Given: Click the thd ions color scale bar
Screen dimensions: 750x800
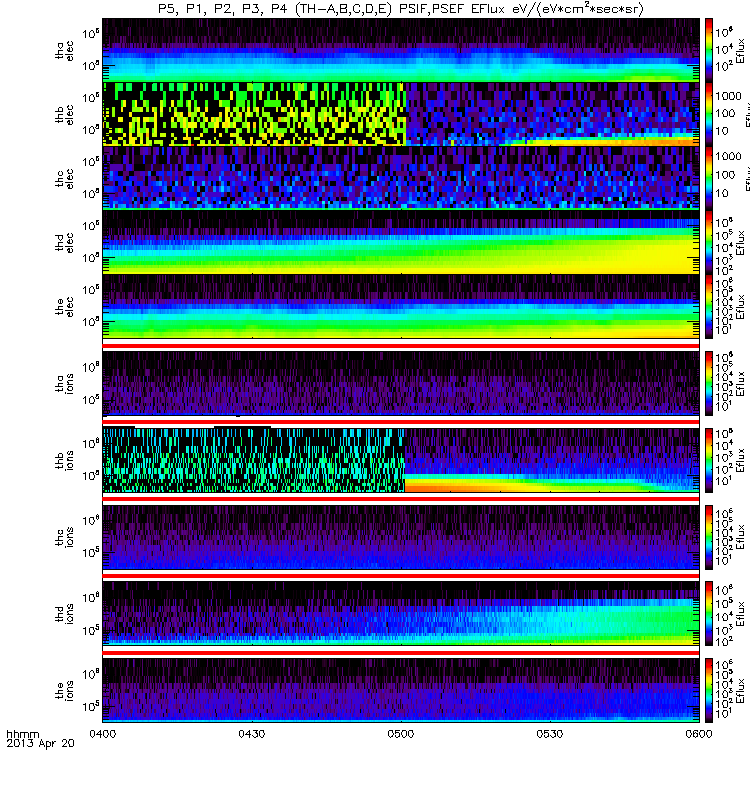Looking at the screenshot, I should tap(709, 613).
